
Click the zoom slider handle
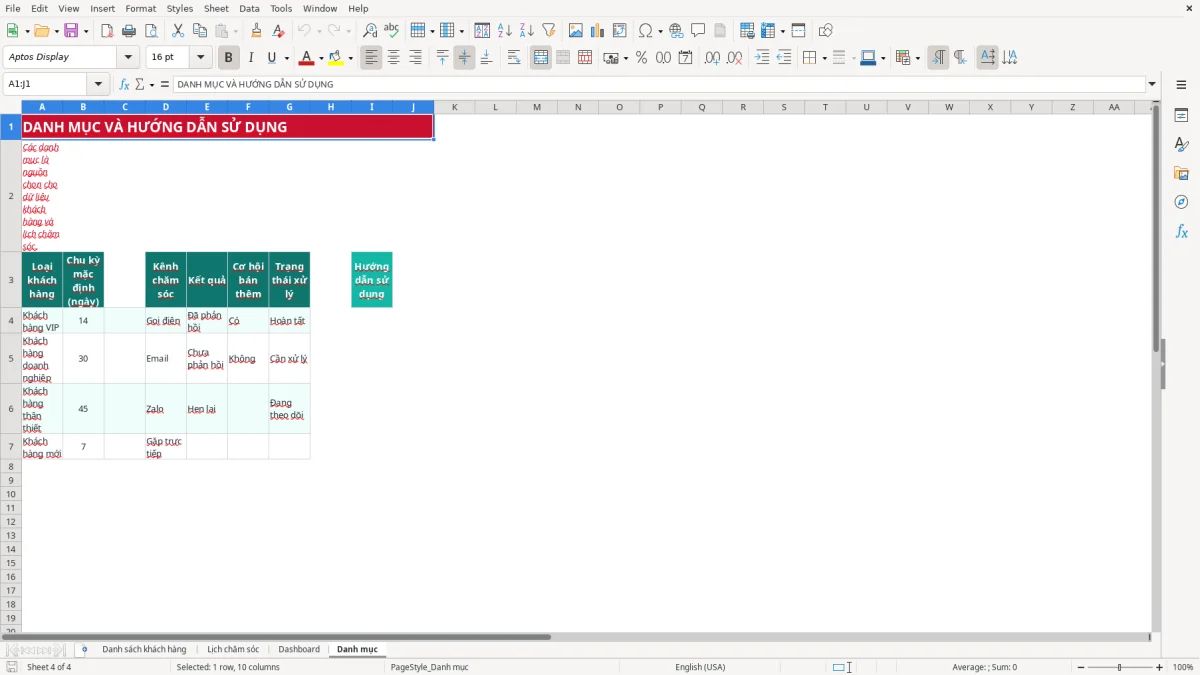pyautogui.click(x=1120, y=667)
